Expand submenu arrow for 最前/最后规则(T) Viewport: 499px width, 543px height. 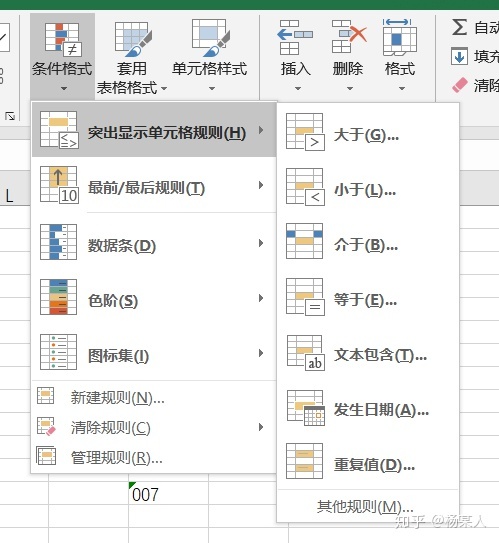[261, 185]
